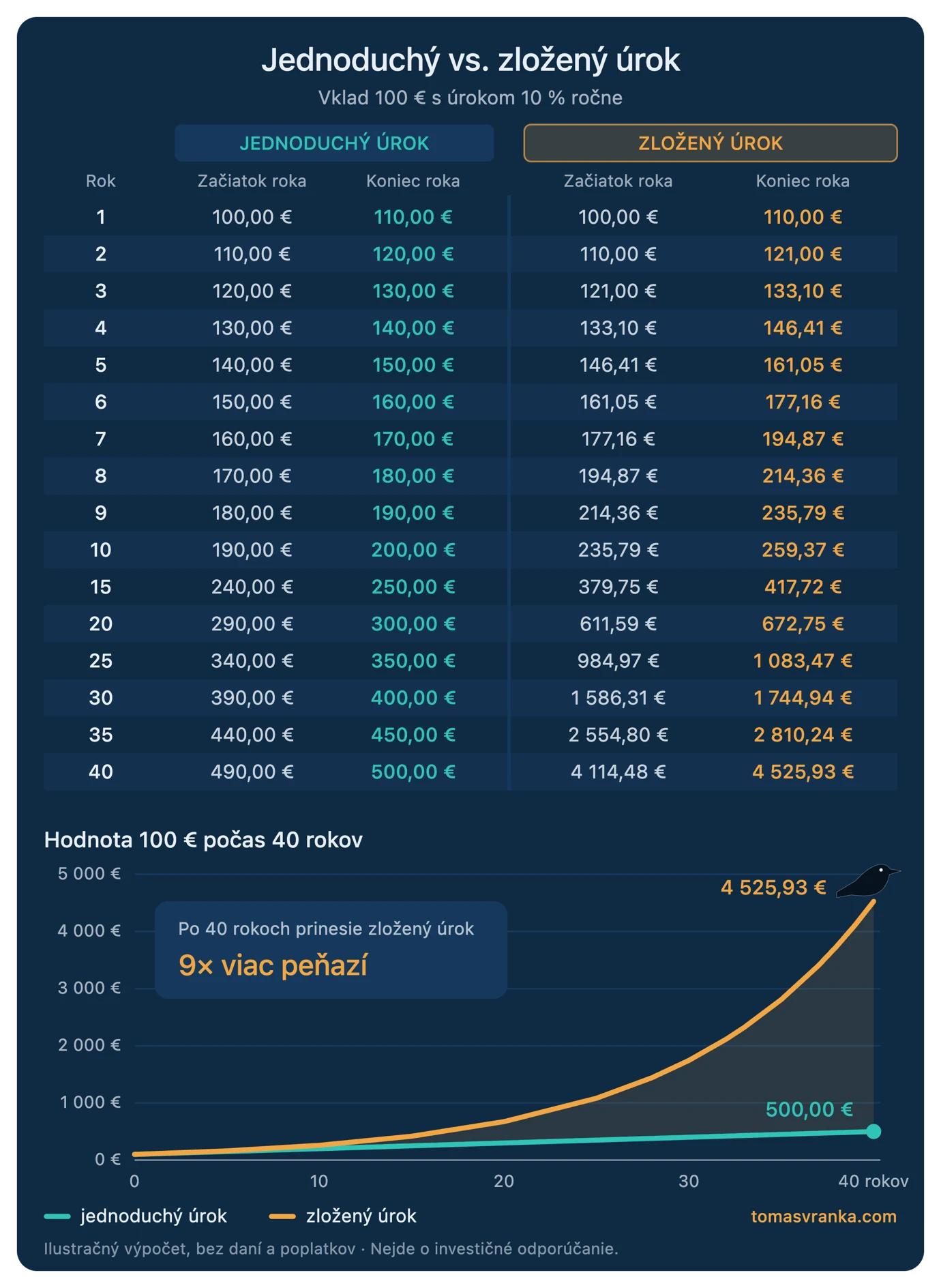Click the table cell "984,97 €"
This screenshot has width=941, height=1288.
point(618,661)
